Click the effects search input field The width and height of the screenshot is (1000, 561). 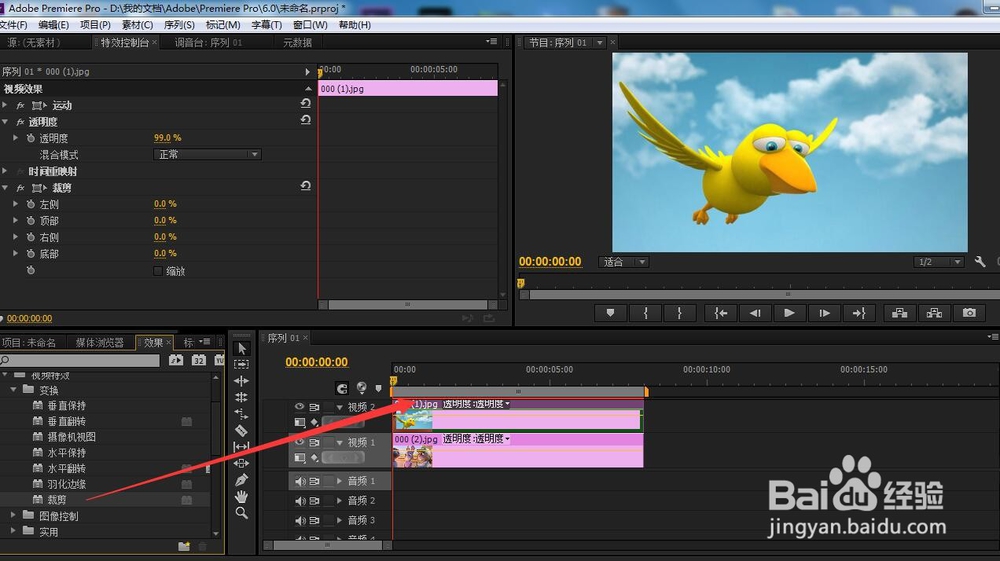81,360
